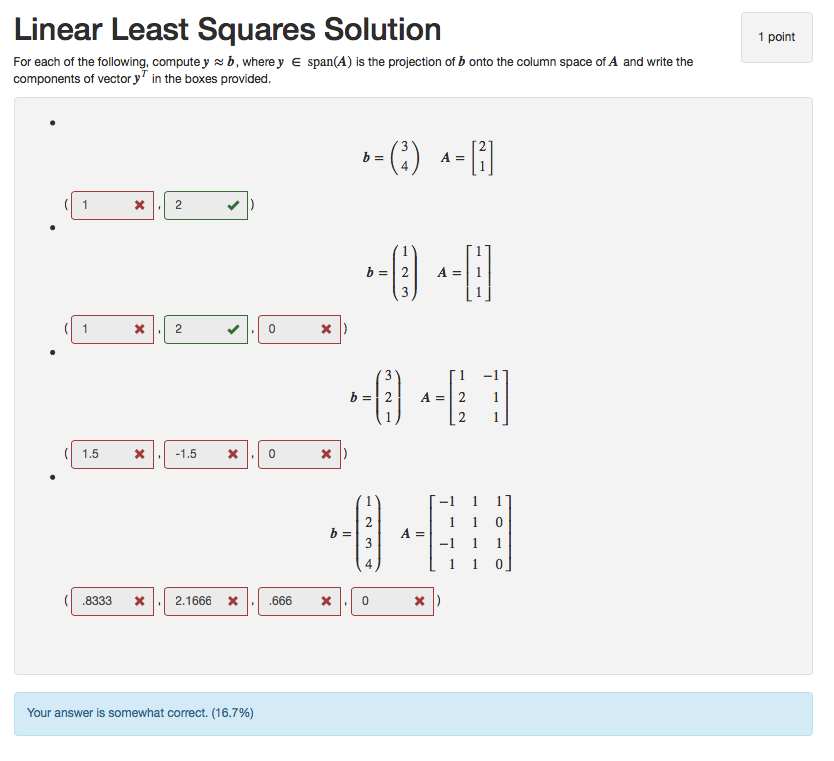Click the red X next to the last "0" answer

click(x=420, y=601)
